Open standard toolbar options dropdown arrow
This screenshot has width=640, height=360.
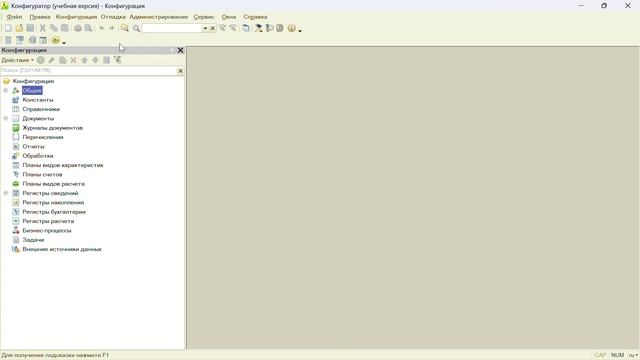tap(300, 30)
